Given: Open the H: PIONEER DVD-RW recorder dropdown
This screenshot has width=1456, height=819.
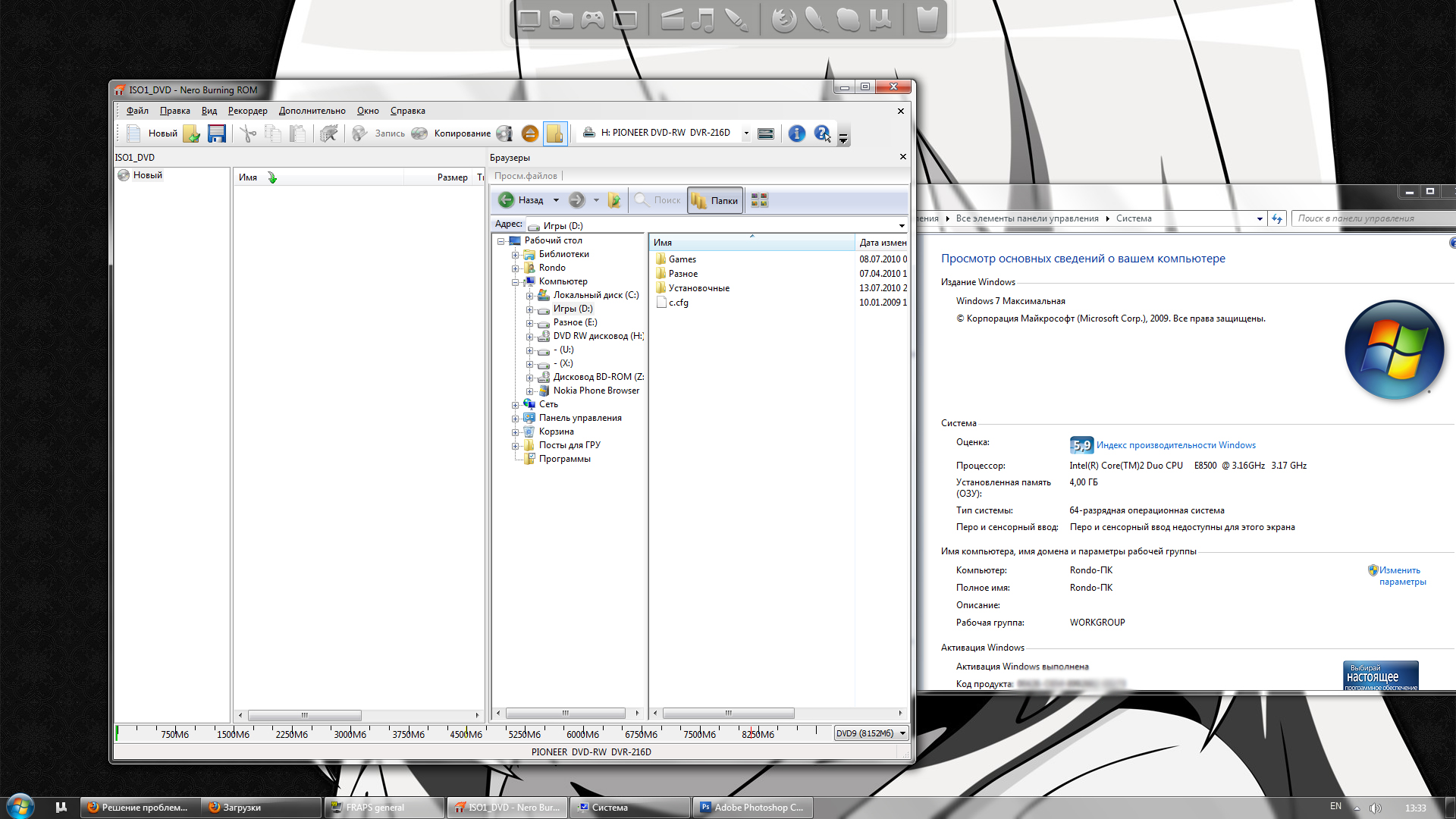Looking at the screenshot, I should point(746,133).
